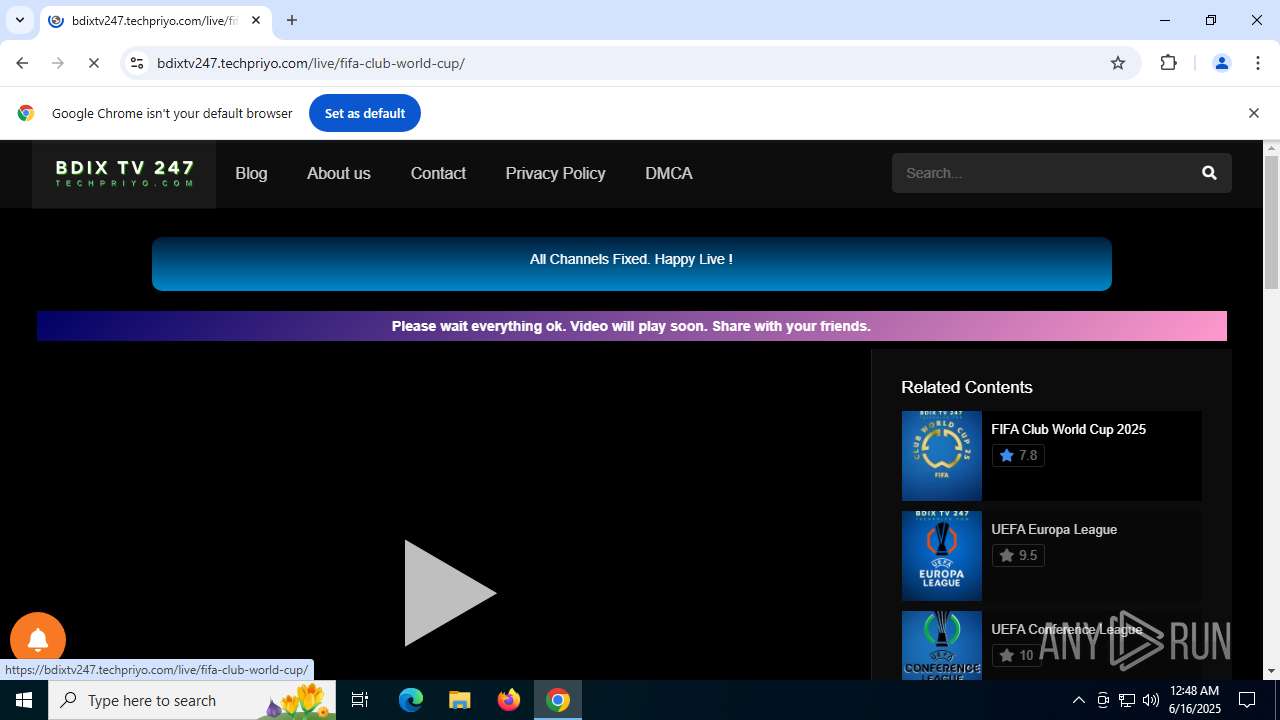1280x720 pixels.
Task: Open Chrome profile avatar
Action: [1221, 63]
